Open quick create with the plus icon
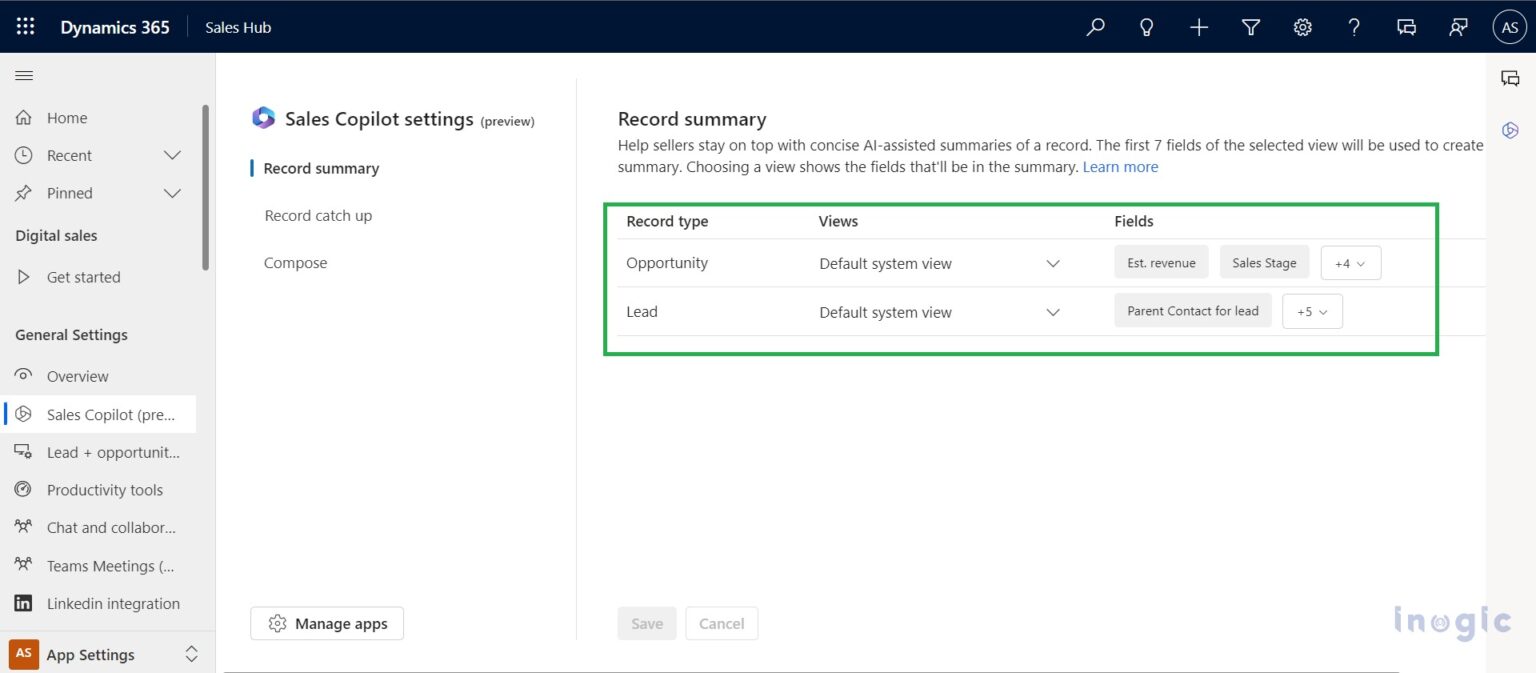Screen dimensions: 1536x673 [1199, 27]
